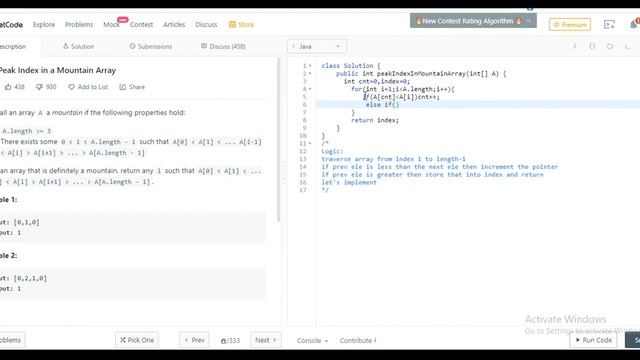The width and height of the screenshot is (640, 360).
Task: Click the 'Logic:' comment line
Action: 332,151
